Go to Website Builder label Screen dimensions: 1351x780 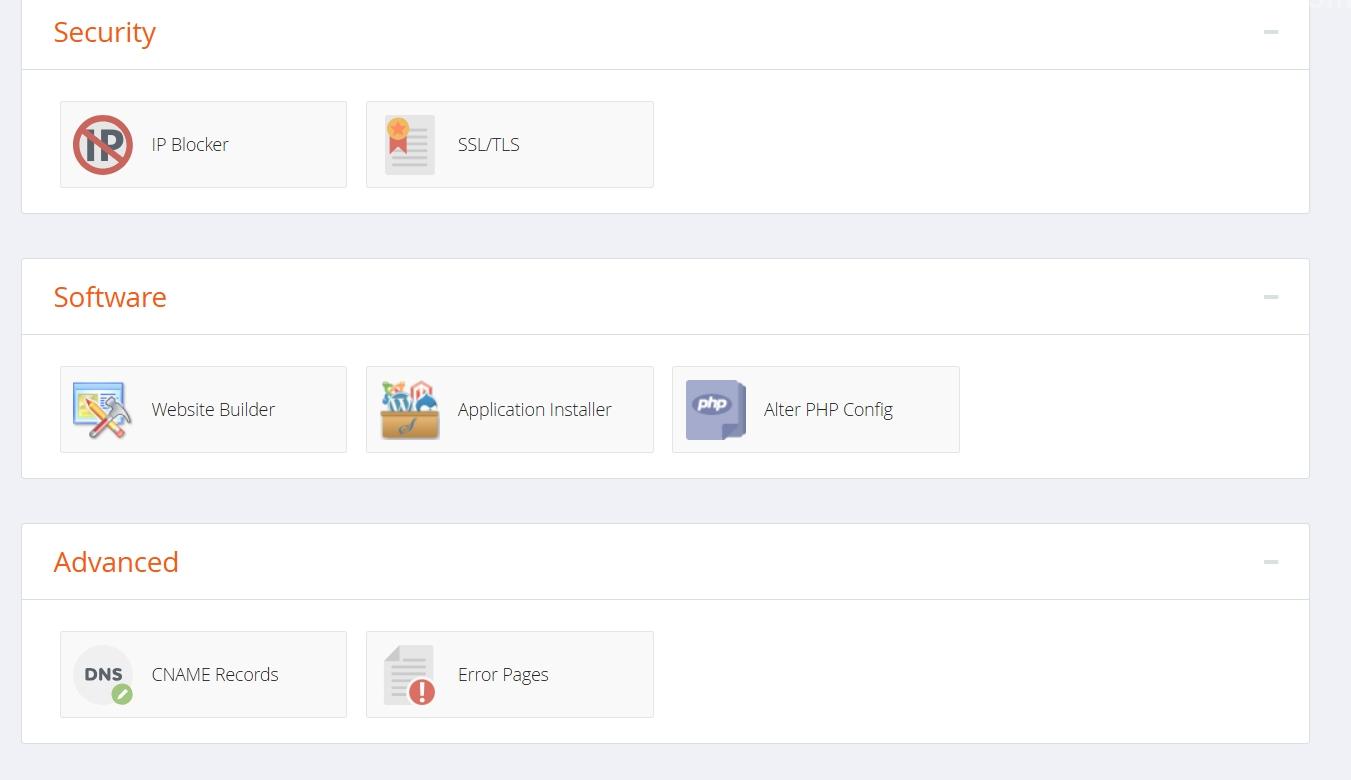pyautogui.click(x=213, y=410)
